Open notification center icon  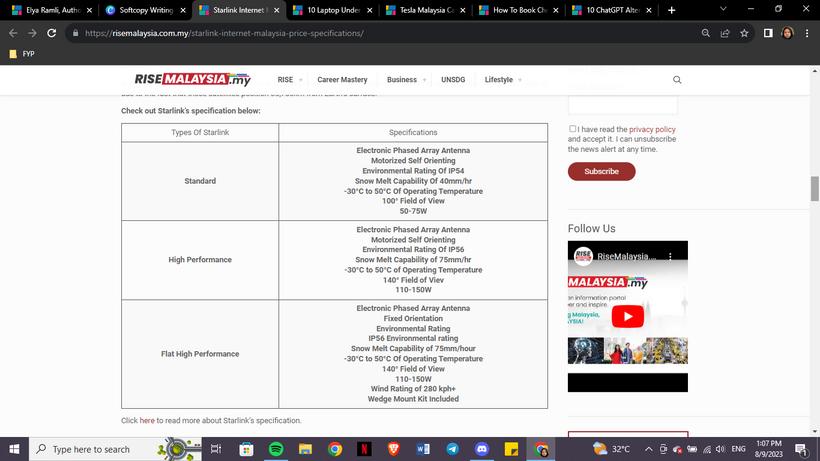coord(801,449)
